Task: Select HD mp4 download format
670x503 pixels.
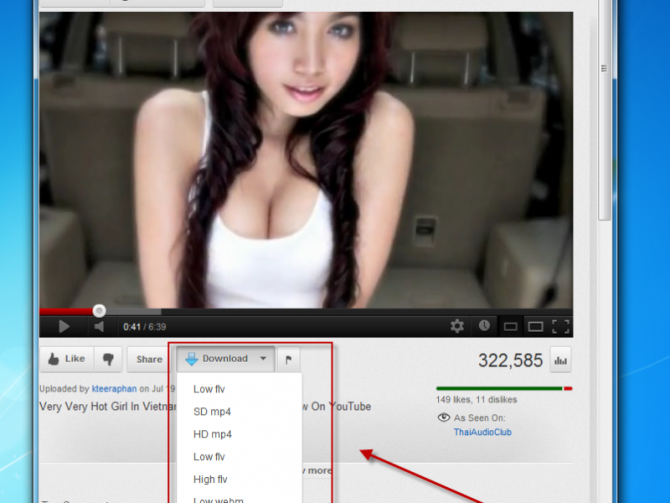Action: [212, 434]
